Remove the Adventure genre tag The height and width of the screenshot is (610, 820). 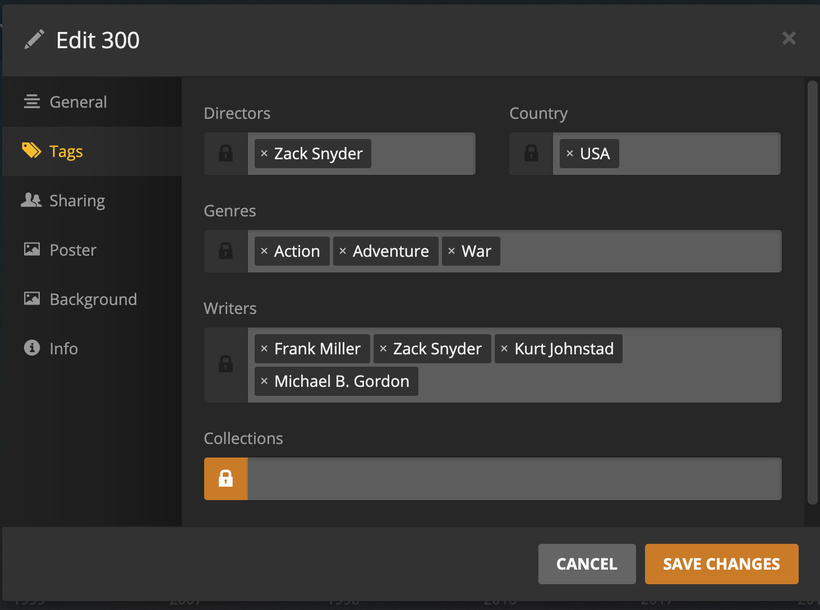[x=343, y=252]
